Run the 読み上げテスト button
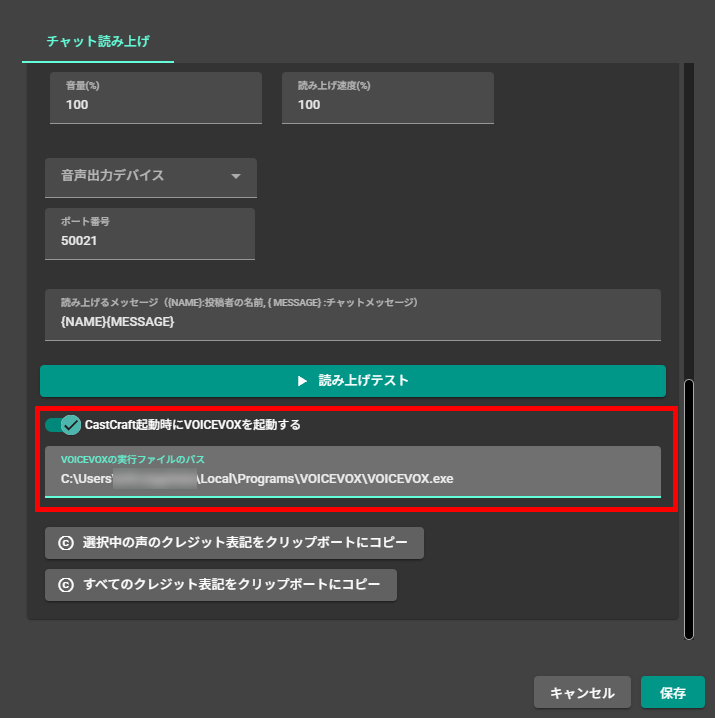The image size is (715, 718). coord(353,381)
